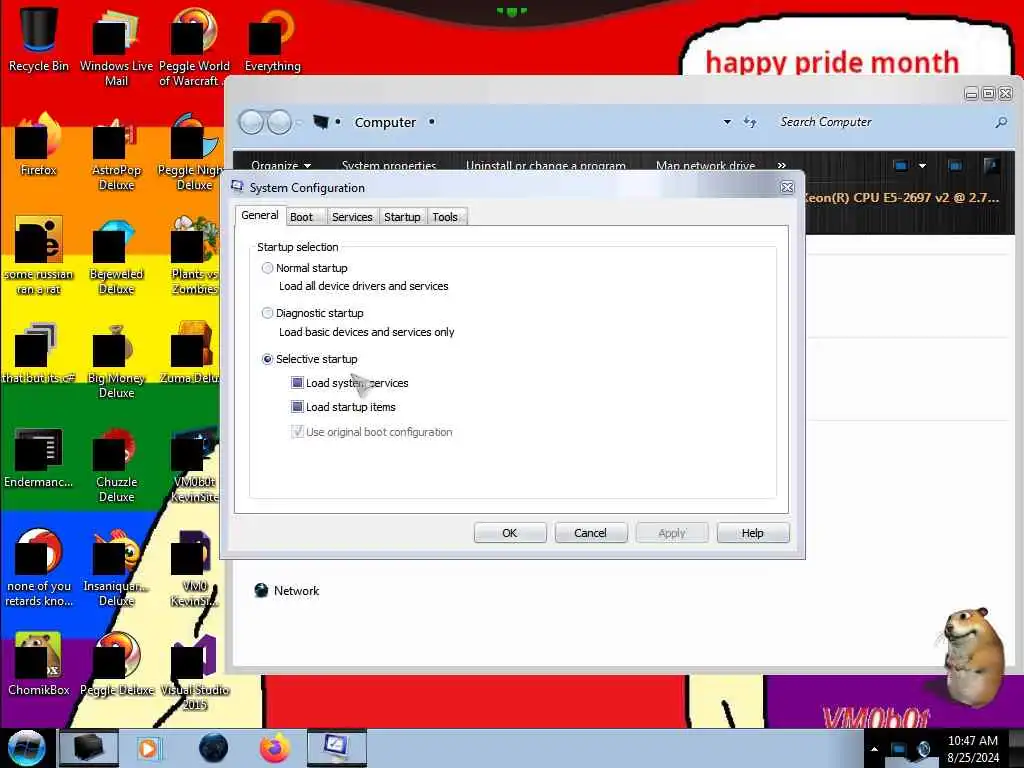The height and width of the screenshot is (768, 1024).
Task: Open volume control in system tray
Action: pyautogui.click(x=923, y=749)
